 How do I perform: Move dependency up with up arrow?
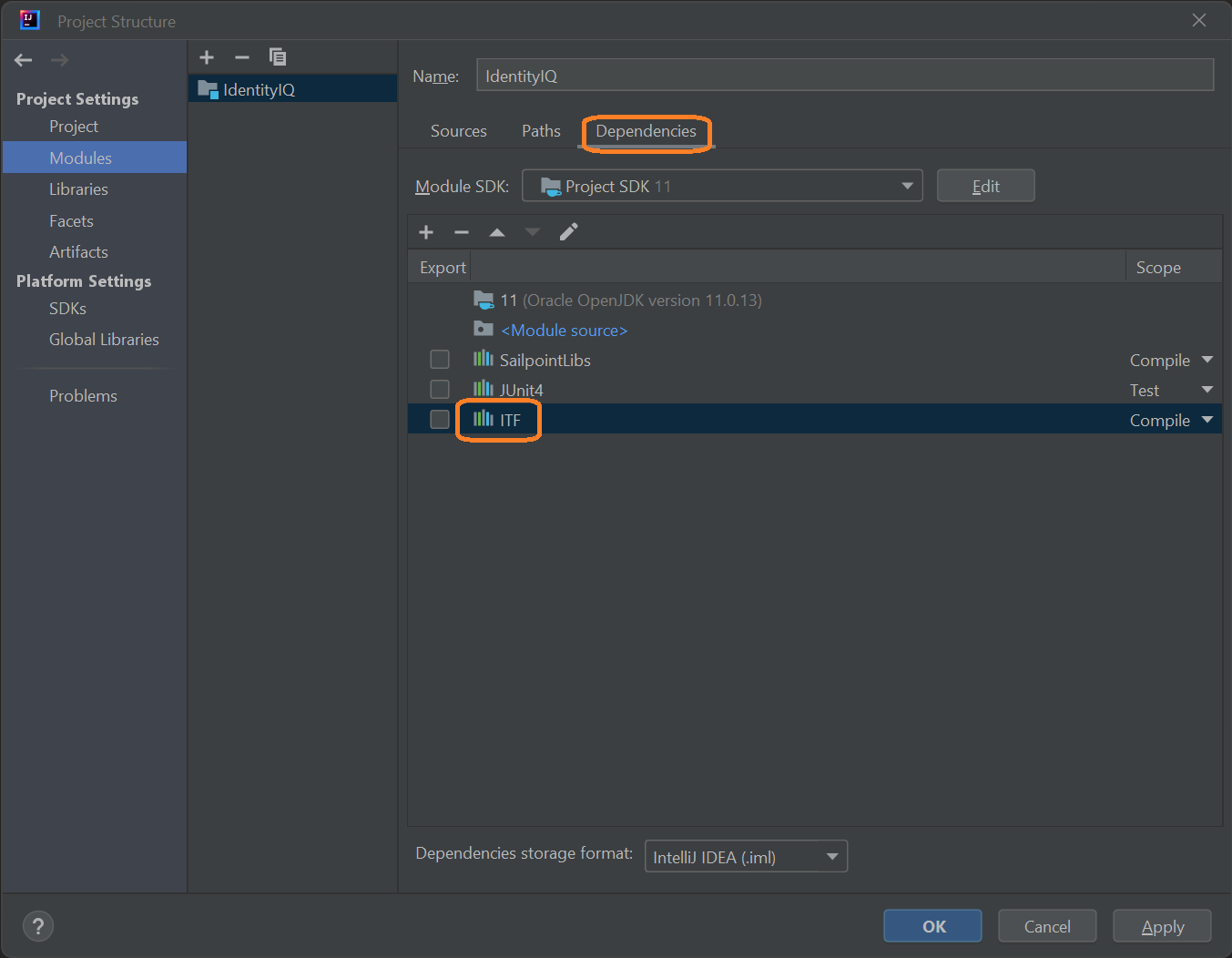click(497, 232)
